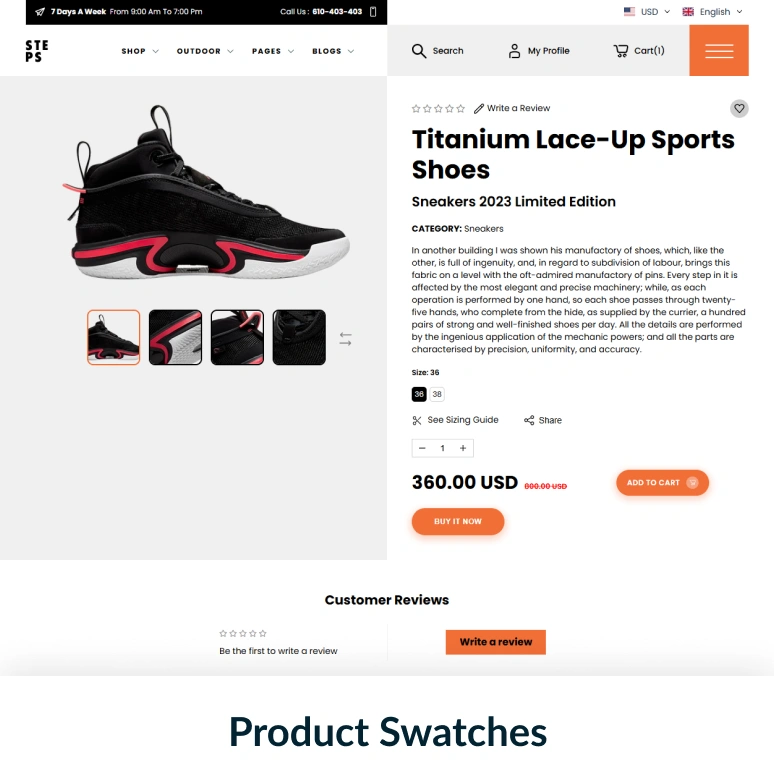774x784 pixels.
Task: Click pencil icon to write a review
Action: 478,108
